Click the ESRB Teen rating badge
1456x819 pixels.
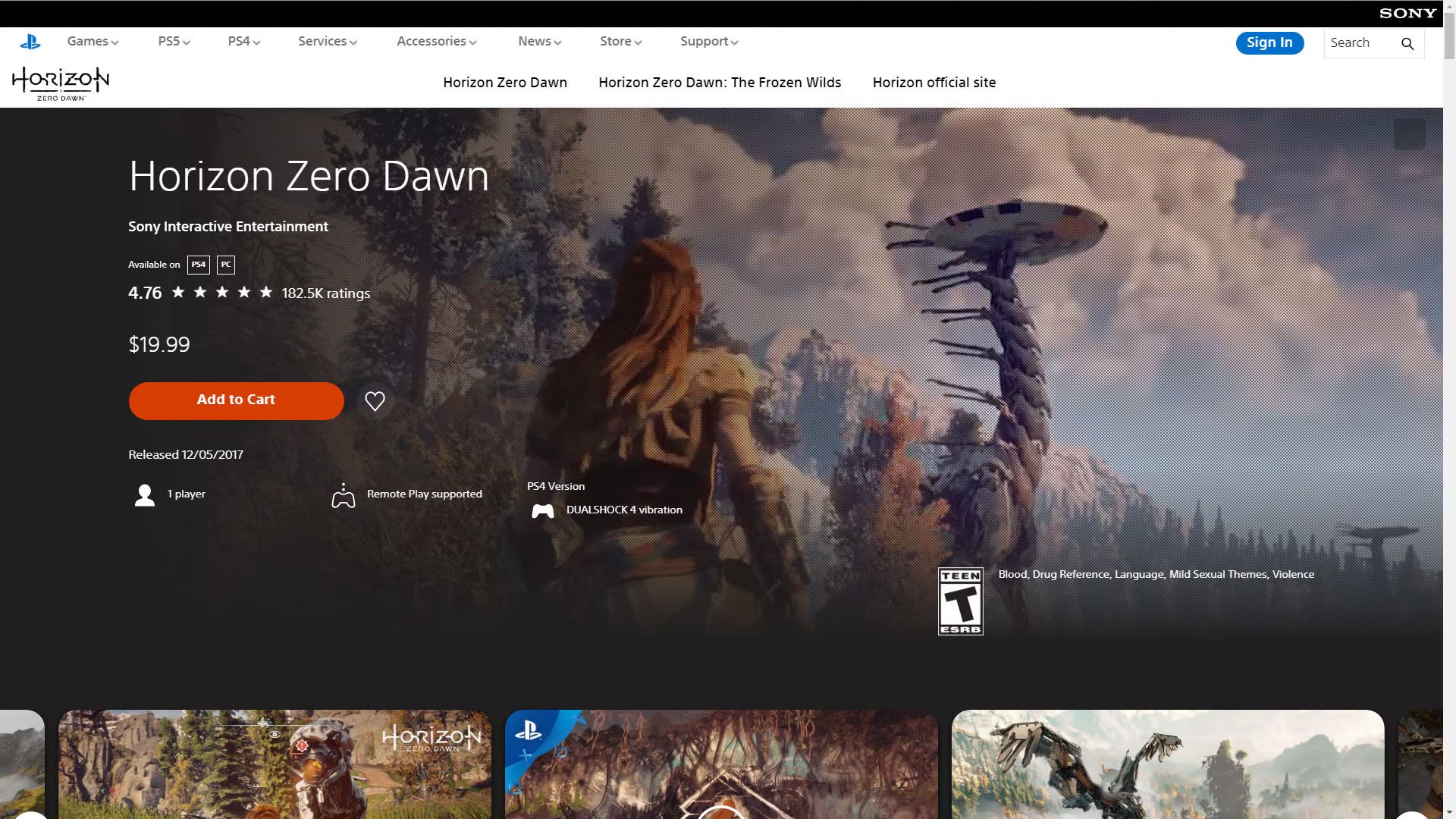(x=960, y=601)
